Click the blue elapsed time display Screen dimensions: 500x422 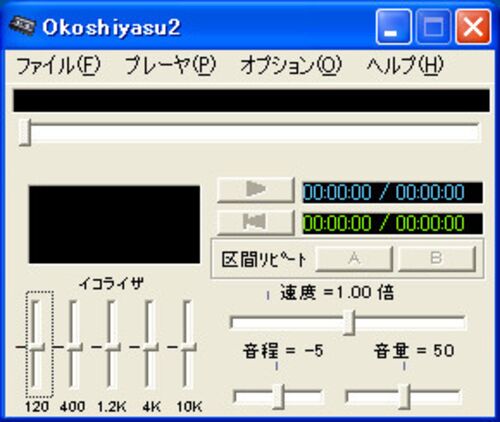pyautogui.click(x=392, y=192)
